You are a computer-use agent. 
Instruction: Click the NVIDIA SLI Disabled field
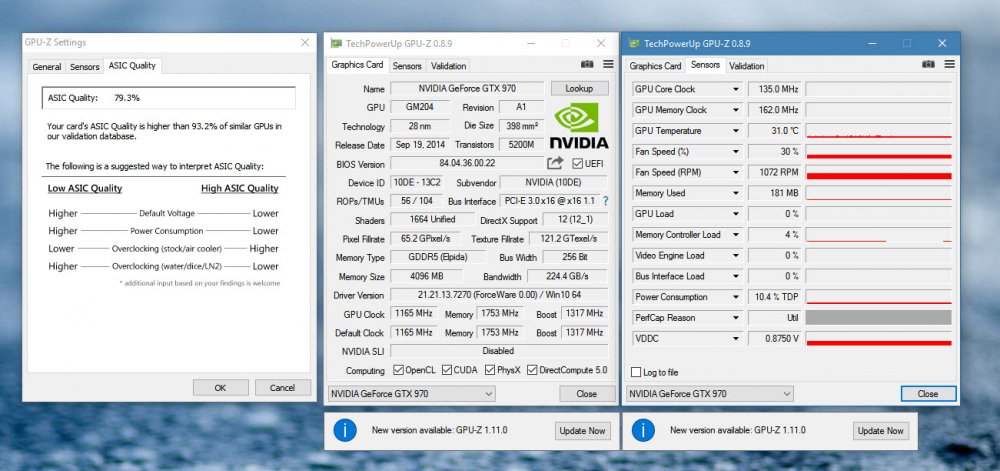click(499, 351)
